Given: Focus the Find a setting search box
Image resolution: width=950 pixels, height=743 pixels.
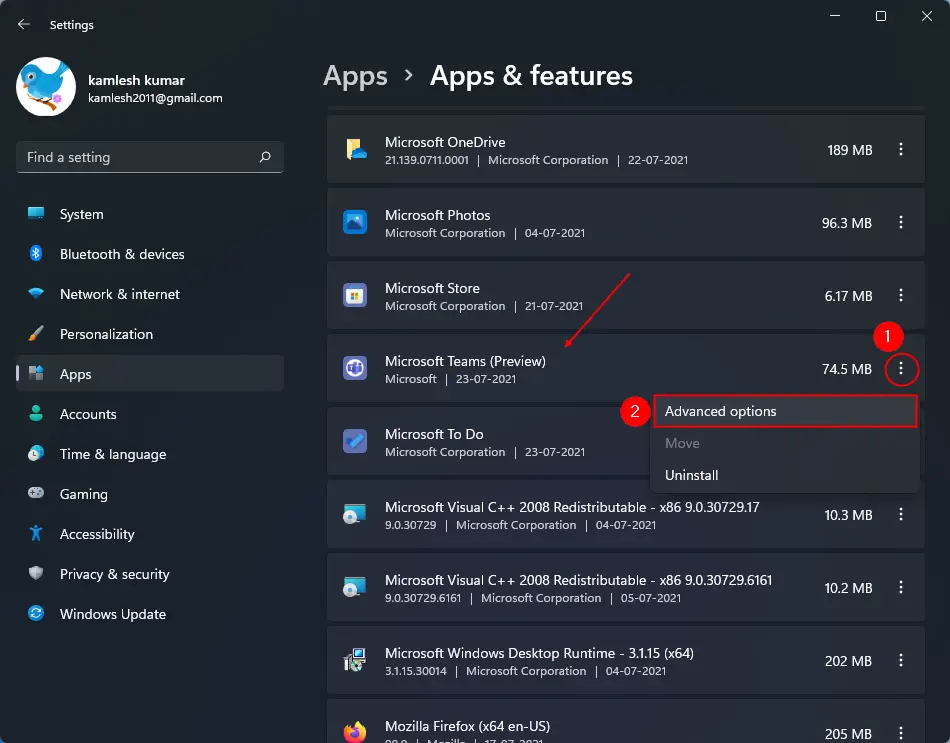Looking at the screenshot, I should [x=150, y=157].
